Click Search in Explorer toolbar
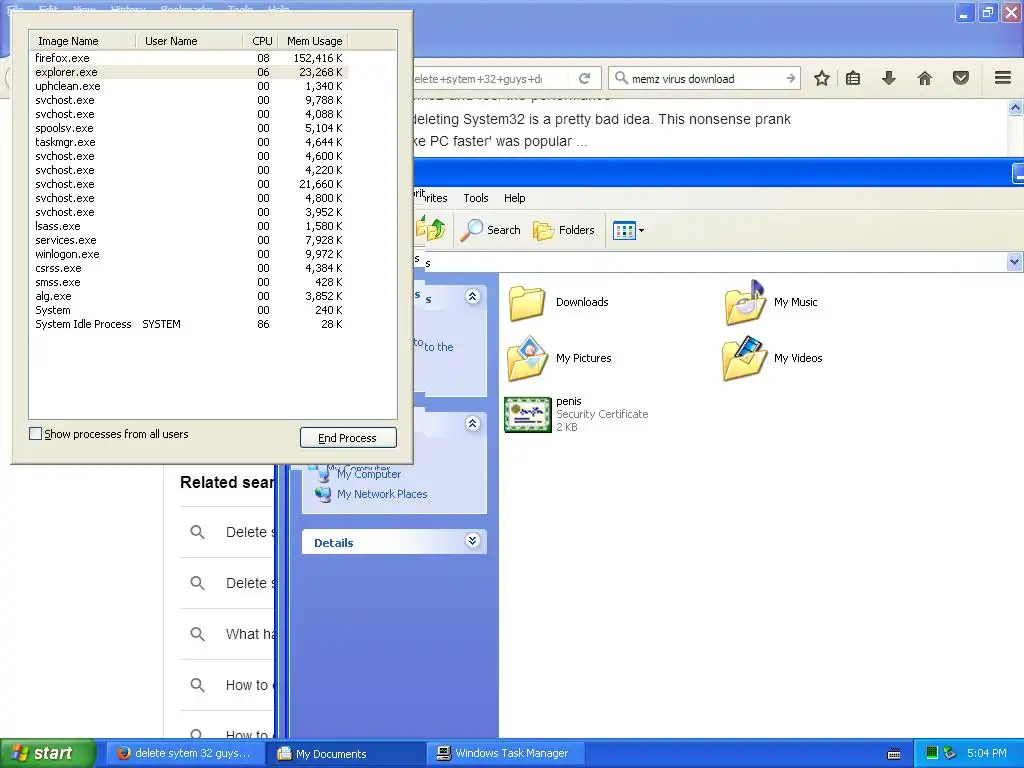This screenshot has width=1024, height=768. (x=490, y=230)
